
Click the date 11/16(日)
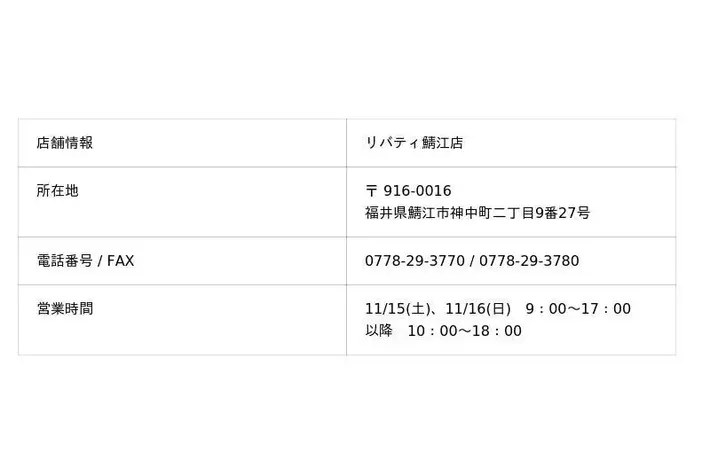tap(478, 309)
